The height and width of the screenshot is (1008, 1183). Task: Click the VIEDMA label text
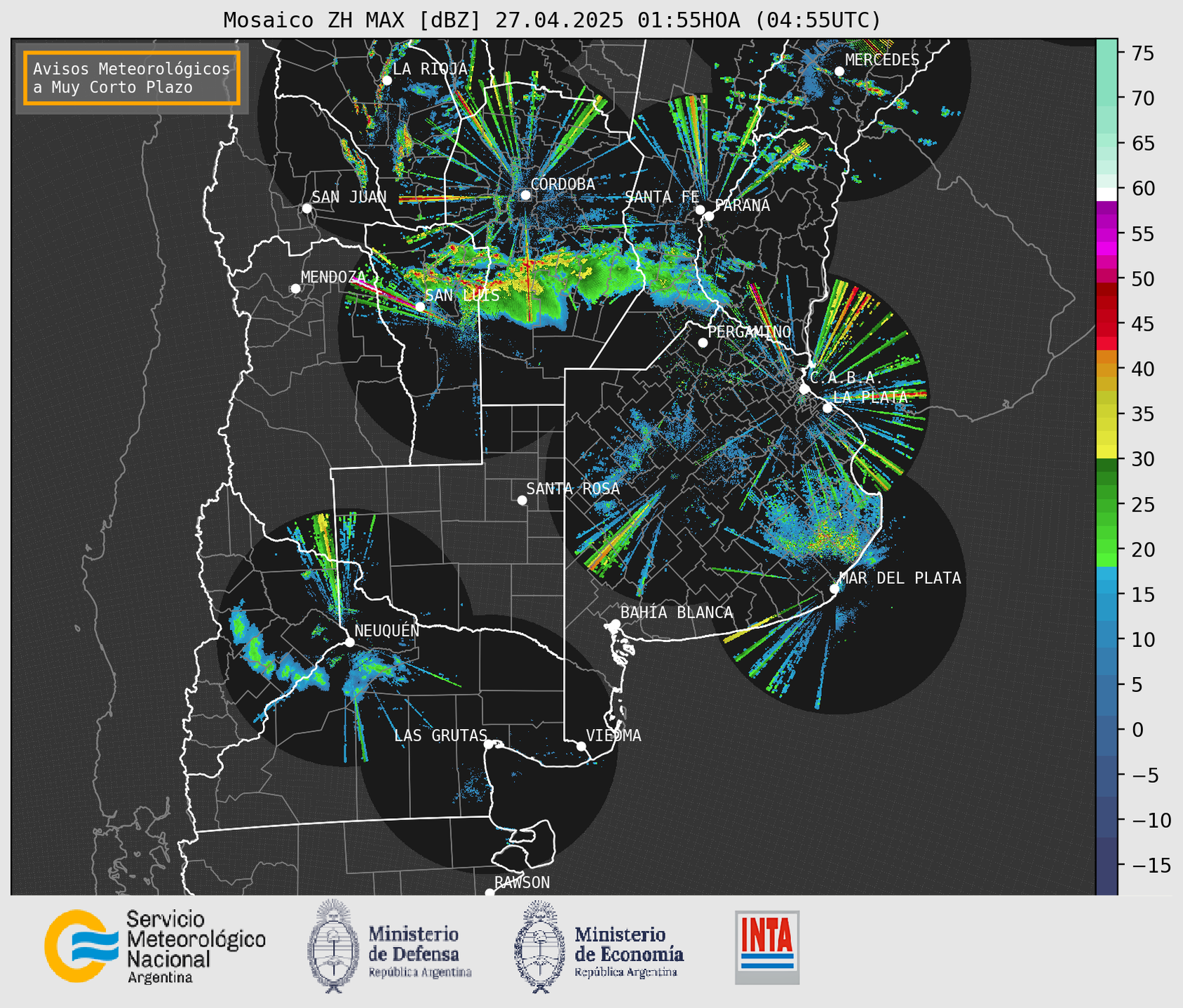point(614,735)
